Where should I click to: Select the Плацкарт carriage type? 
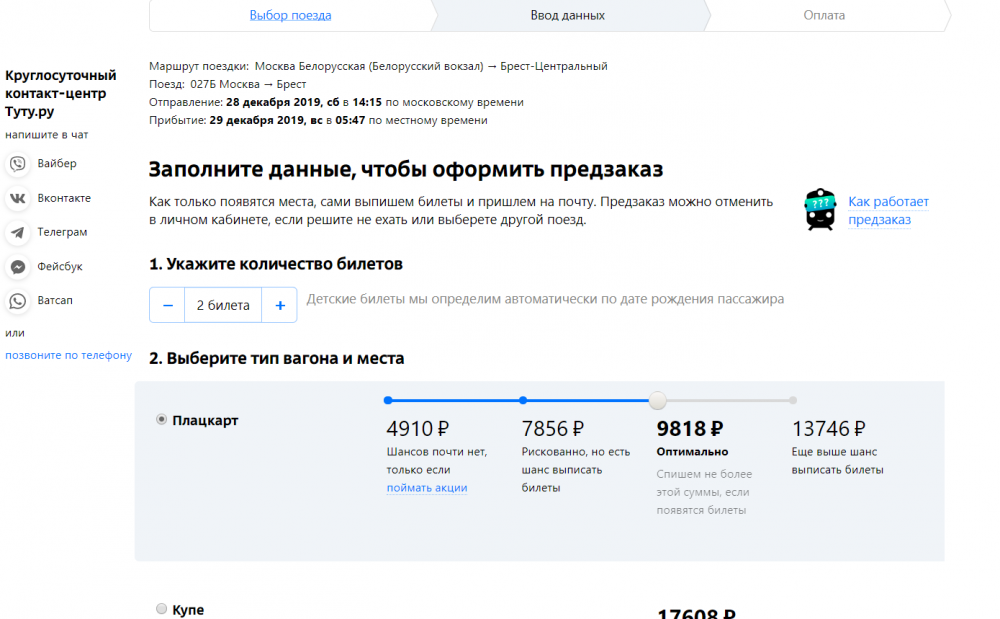coord(162,420)
